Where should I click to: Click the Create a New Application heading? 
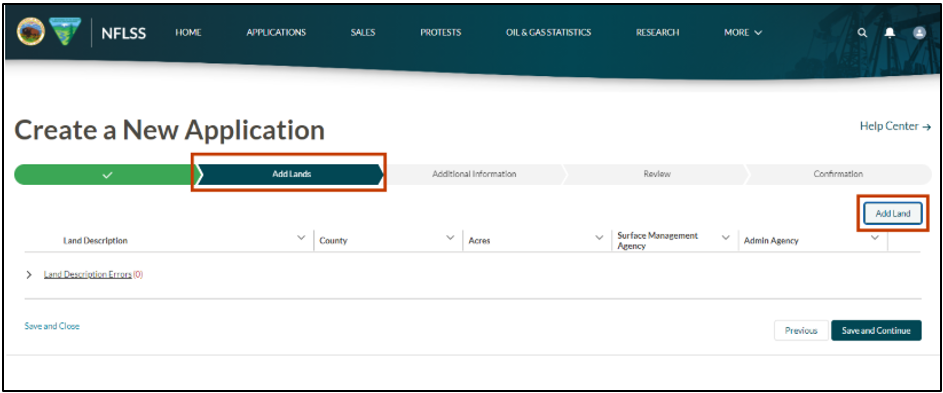pos(170,130)
